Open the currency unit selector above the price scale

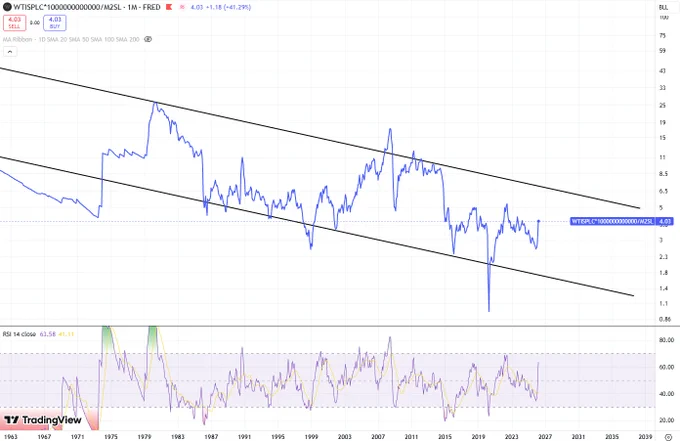click(664, 7)
